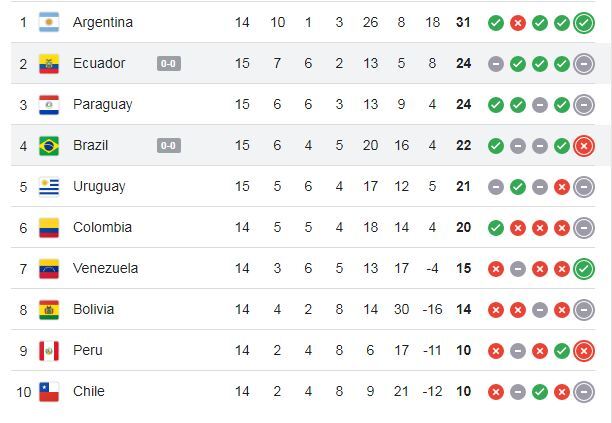Open Brazil's live 0-0 score badge
This screenshot has height=423, width=612.
click(x=169, y=146)
